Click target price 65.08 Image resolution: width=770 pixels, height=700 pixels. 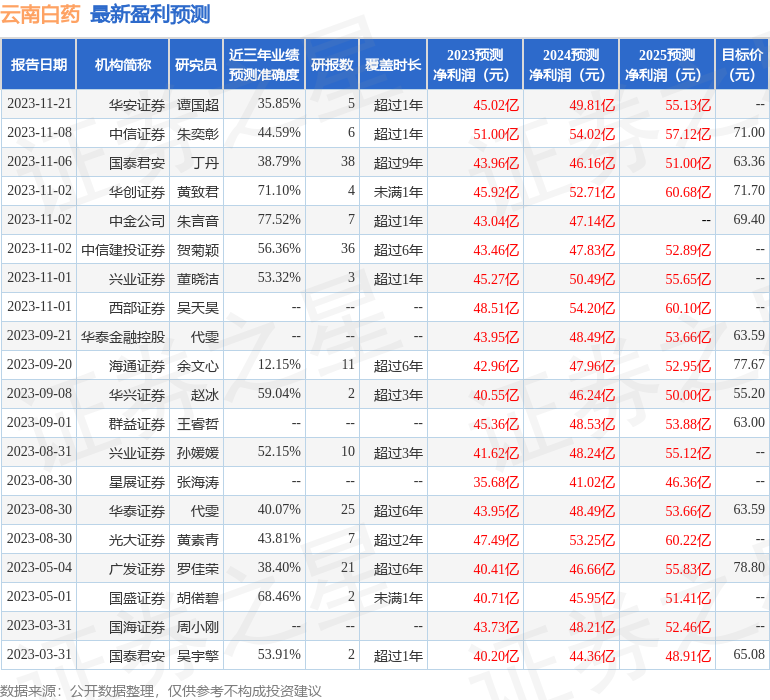(x=749, y=654)
